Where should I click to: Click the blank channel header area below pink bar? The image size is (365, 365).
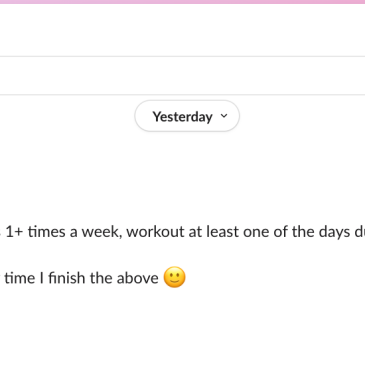(x=182, y=30)
